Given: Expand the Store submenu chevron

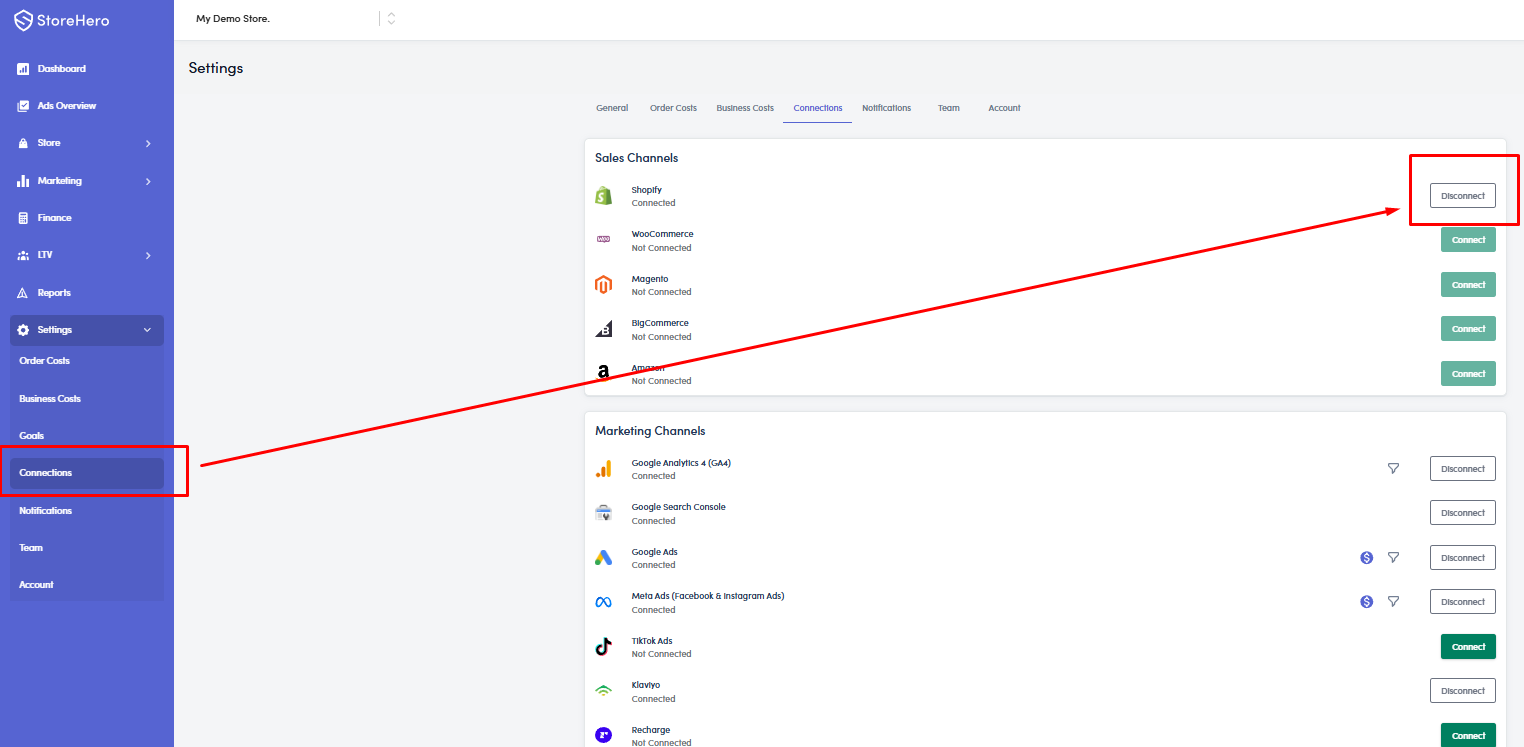Looking at the screenshot, I should [x=148, y=143].
